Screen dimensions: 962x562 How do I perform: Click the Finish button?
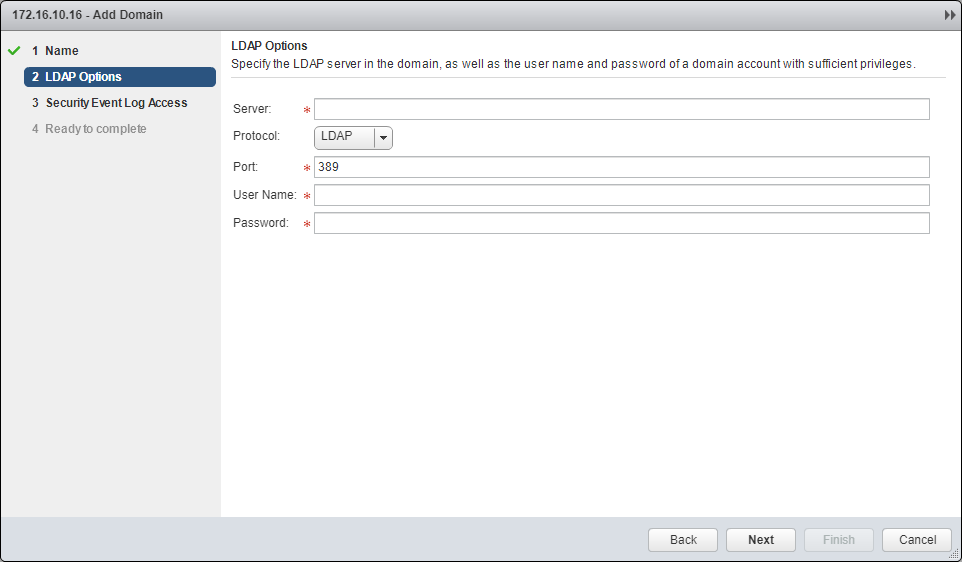coord(838,540)
